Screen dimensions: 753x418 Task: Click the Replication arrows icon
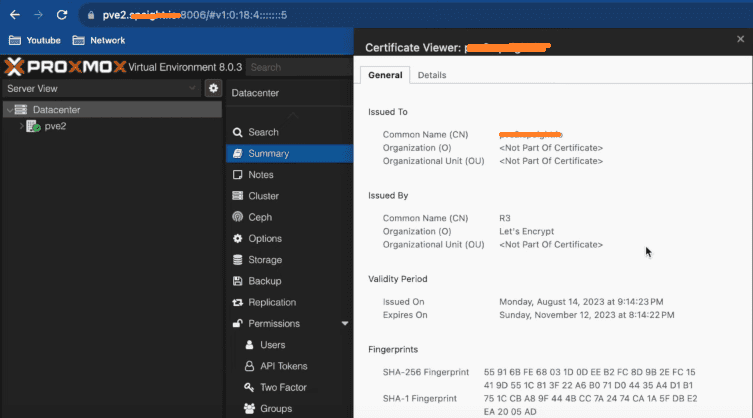(x=237, y=302)
